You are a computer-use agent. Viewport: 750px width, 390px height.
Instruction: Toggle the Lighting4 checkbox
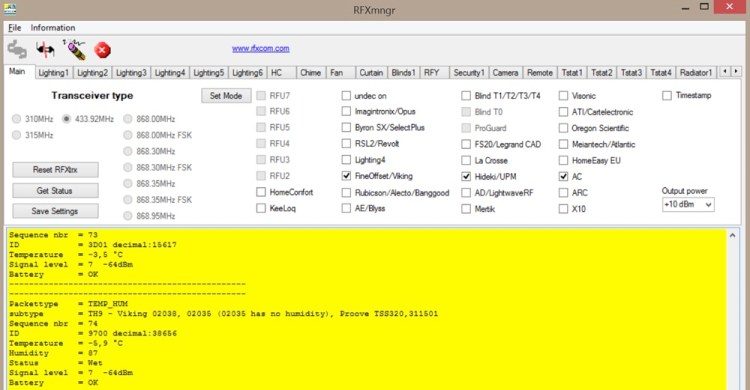tap(346, 159)
